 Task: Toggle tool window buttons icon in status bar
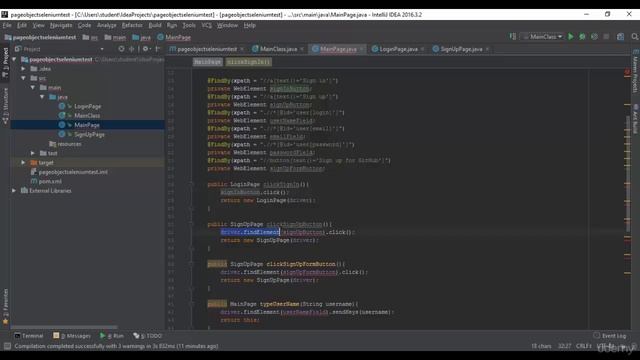point(7,346)
